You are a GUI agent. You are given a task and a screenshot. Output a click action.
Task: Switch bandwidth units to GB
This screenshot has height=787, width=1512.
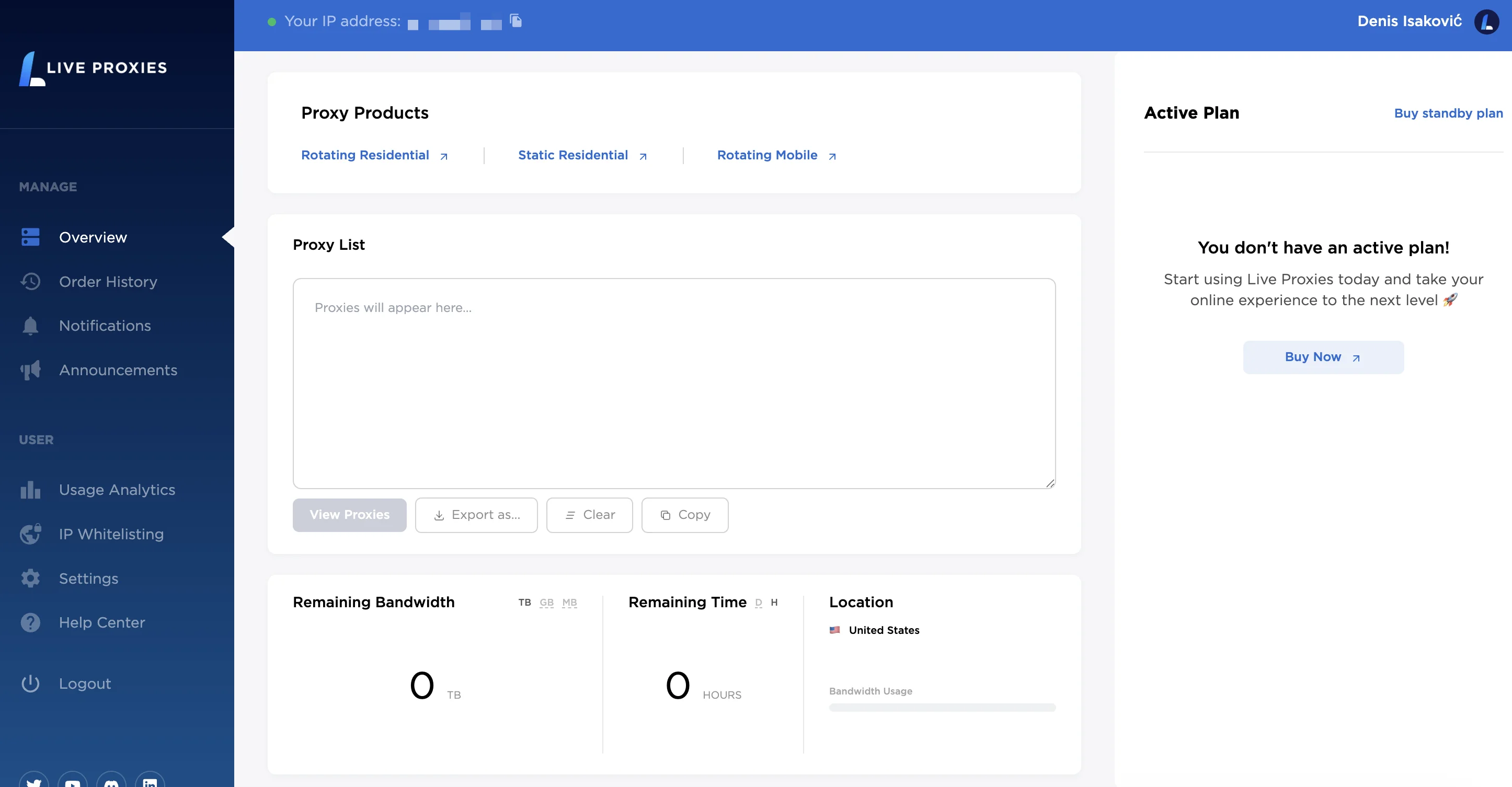[546, 603]
